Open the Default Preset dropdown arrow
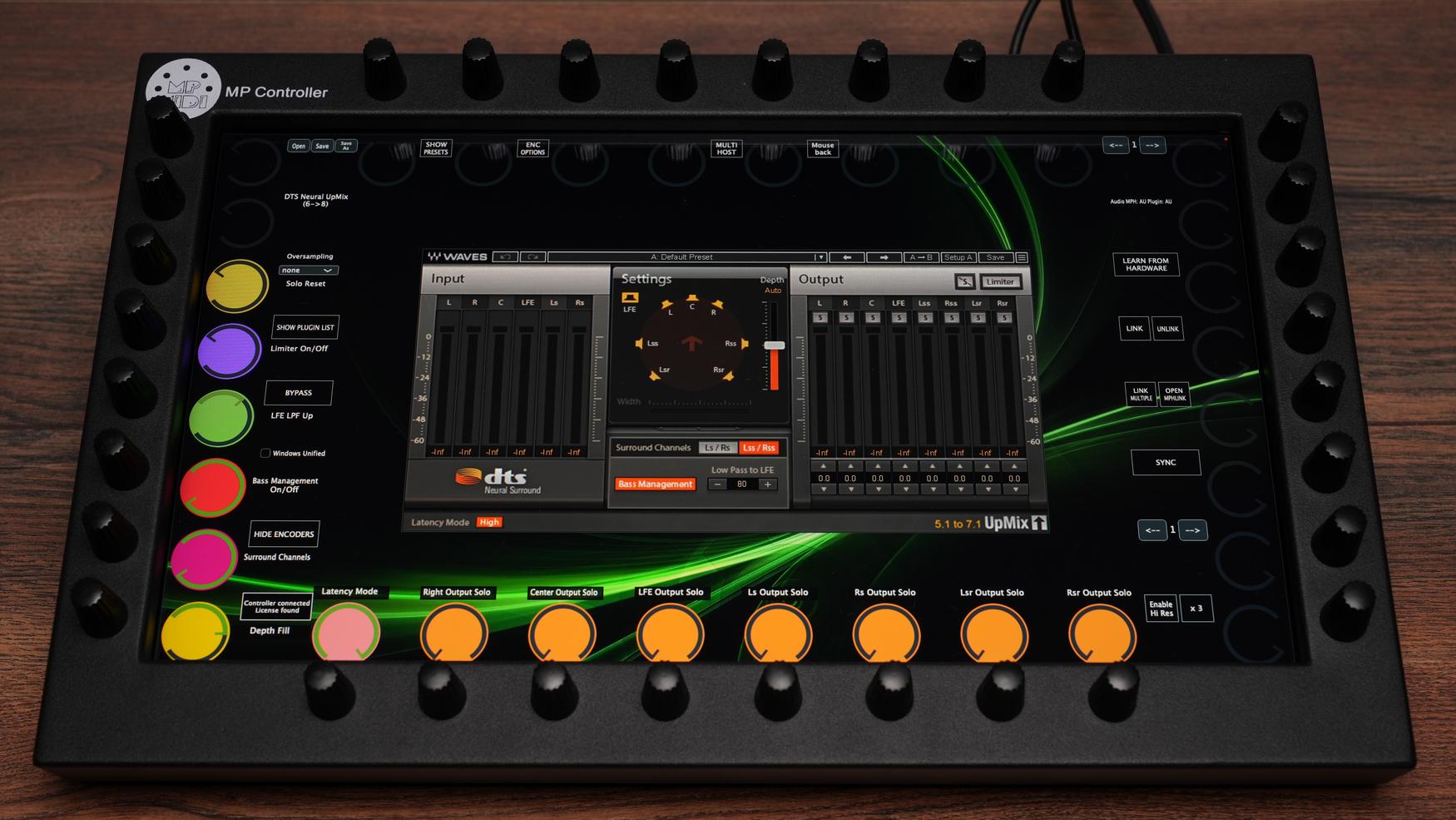Viewport: 1456px width, 820px height. [820, 257]
